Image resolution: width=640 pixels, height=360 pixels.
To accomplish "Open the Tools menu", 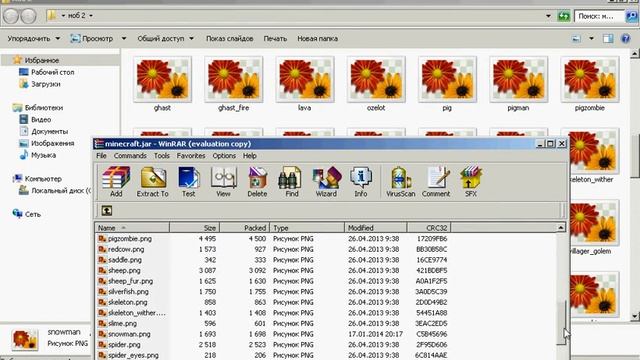I will click(162, 156).
